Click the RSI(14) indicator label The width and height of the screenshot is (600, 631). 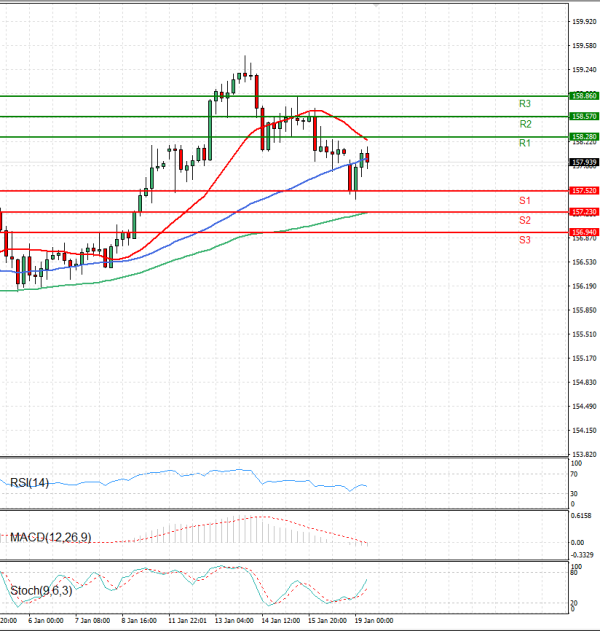(29, 484)
